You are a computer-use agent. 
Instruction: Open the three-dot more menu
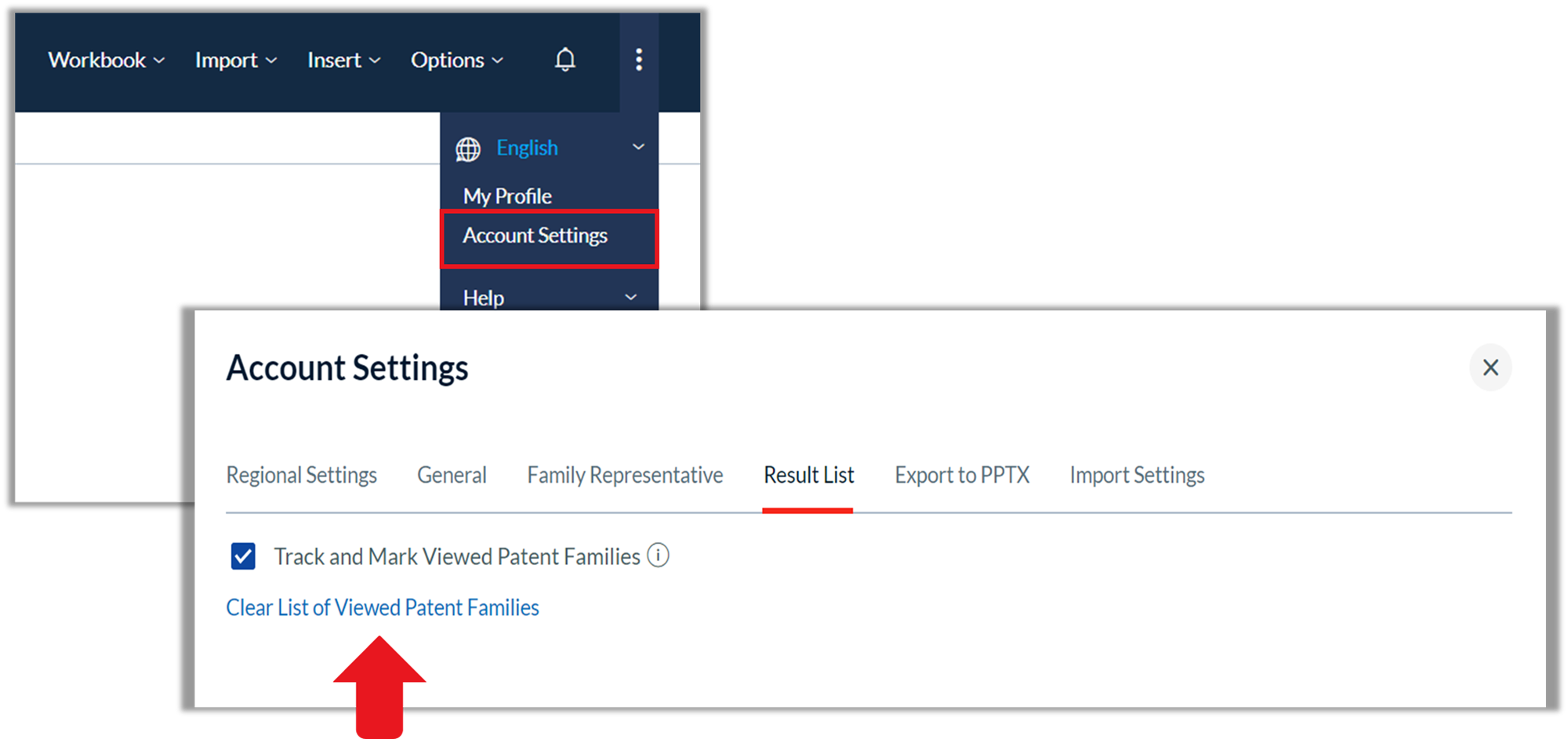[x=639, y=60]
